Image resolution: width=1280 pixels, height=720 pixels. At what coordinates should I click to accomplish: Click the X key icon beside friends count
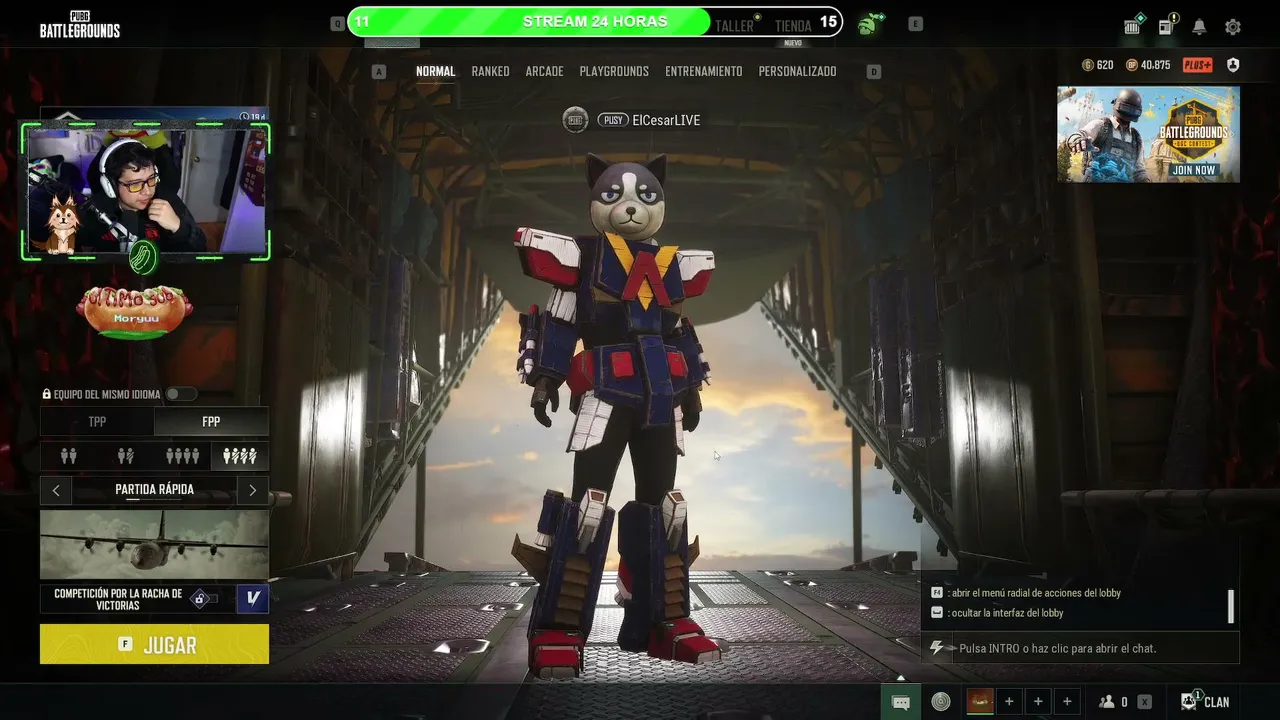(x=1144, y=702)
